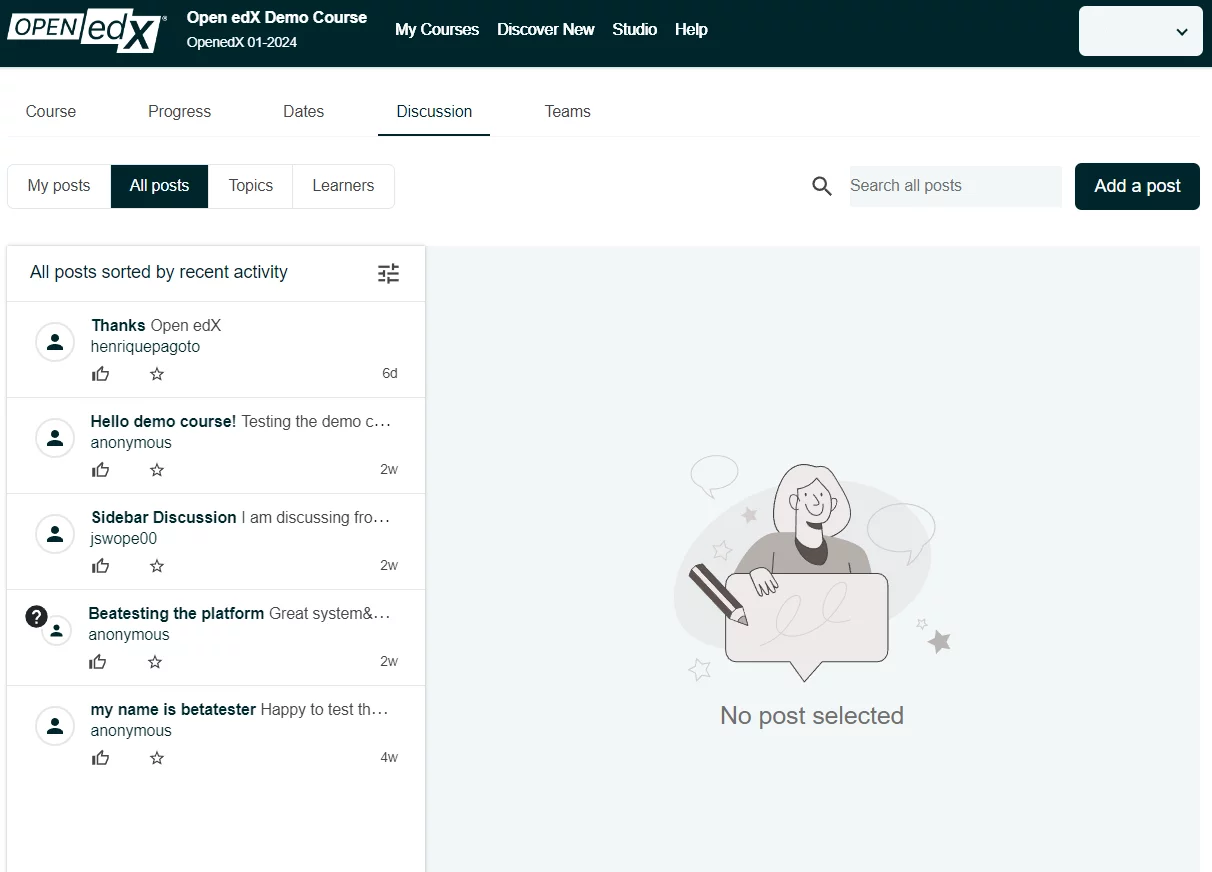Click username 'jswope00'

click(124, 539)
